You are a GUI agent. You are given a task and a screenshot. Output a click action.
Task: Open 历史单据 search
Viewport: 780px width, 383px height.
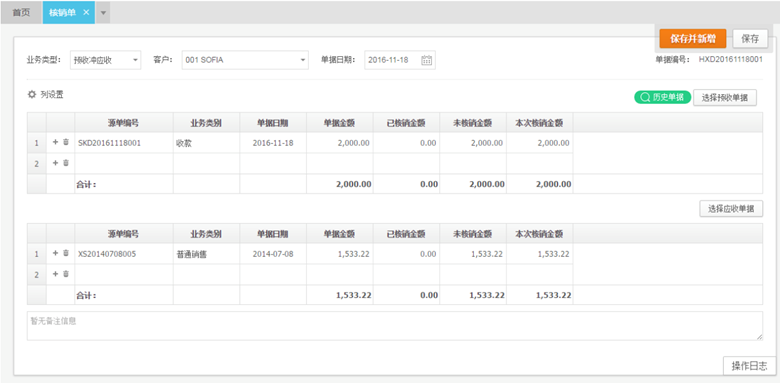click(662, 97)
